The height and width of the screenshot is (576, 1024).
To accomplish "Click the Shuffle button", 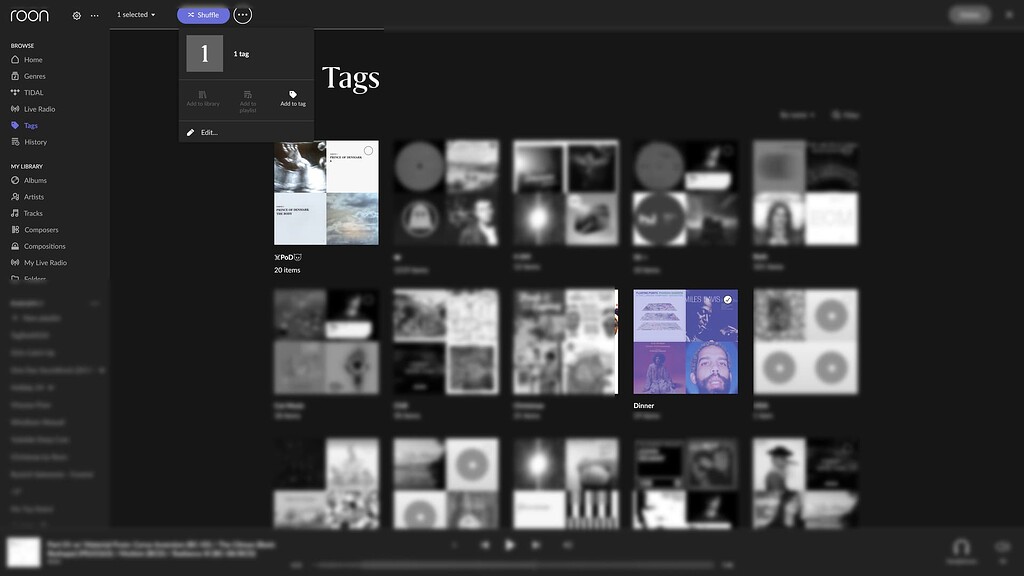I will pyautogui.click(x=203, y=14).
